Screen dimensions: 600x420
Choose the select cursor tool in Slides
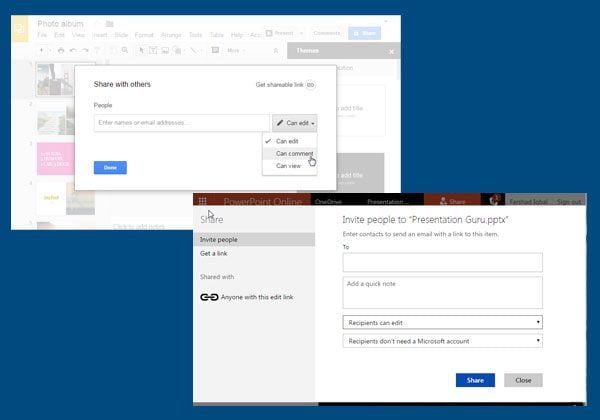pyautogui.click(x=141, y=50)
